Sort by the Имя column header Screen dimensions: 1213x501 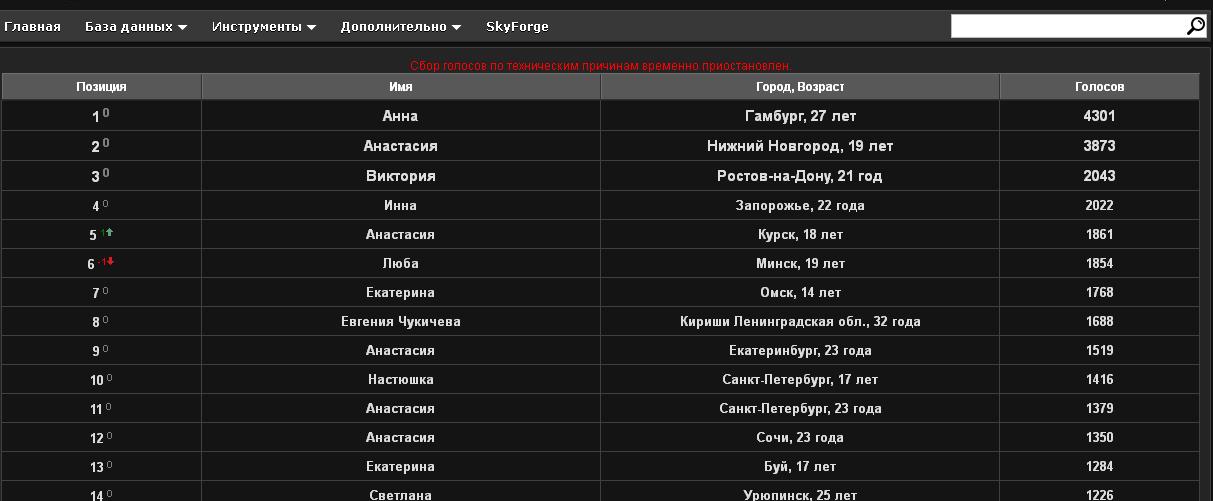coord(400,87)
